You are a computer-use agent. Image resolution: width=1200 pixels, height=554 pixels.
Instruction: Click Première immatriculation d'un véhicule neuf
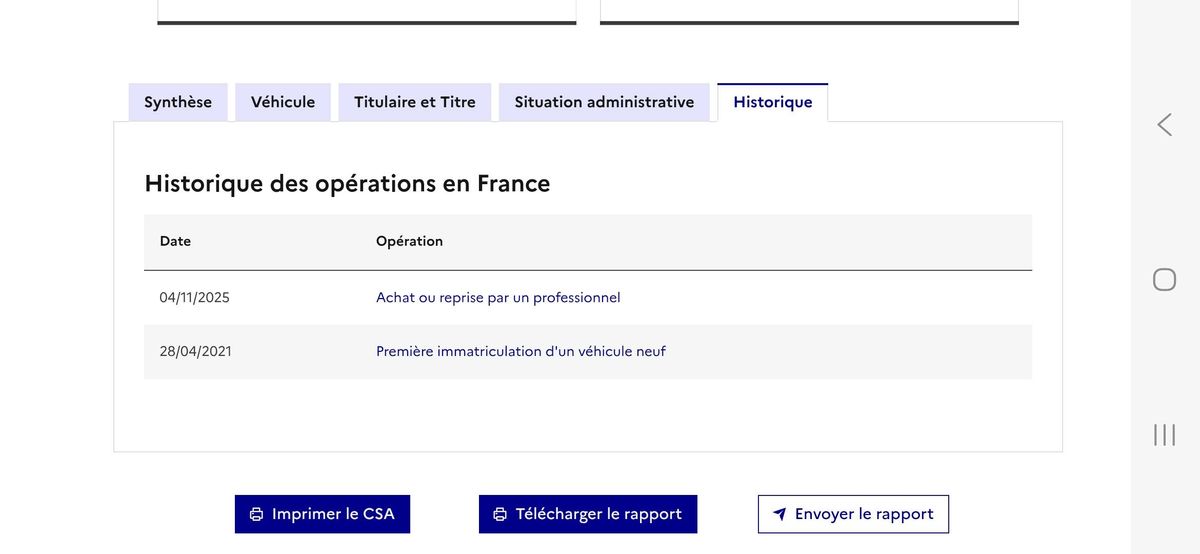click(x=520, y=351)
